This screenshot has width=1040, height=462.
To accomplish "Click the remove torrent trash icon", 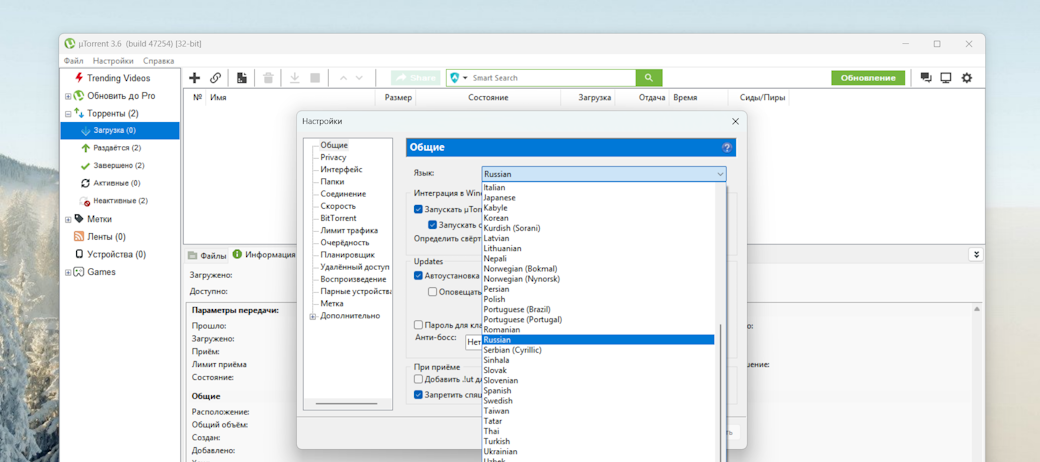I will pyautogui.click(x=268, y=78).
